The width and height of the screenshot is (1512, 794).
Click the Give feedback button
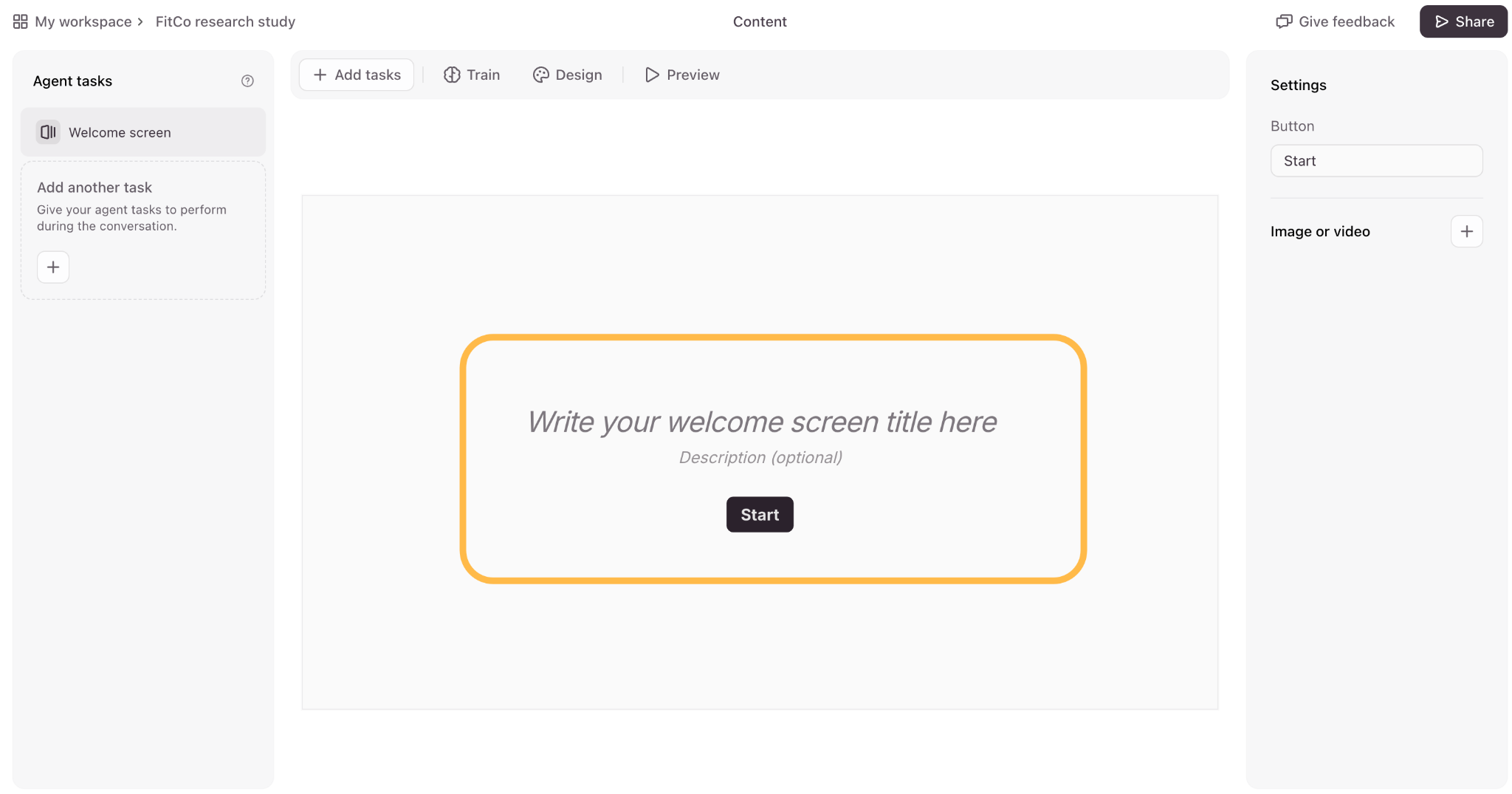pyautogui.click(x=1336, y=21)
